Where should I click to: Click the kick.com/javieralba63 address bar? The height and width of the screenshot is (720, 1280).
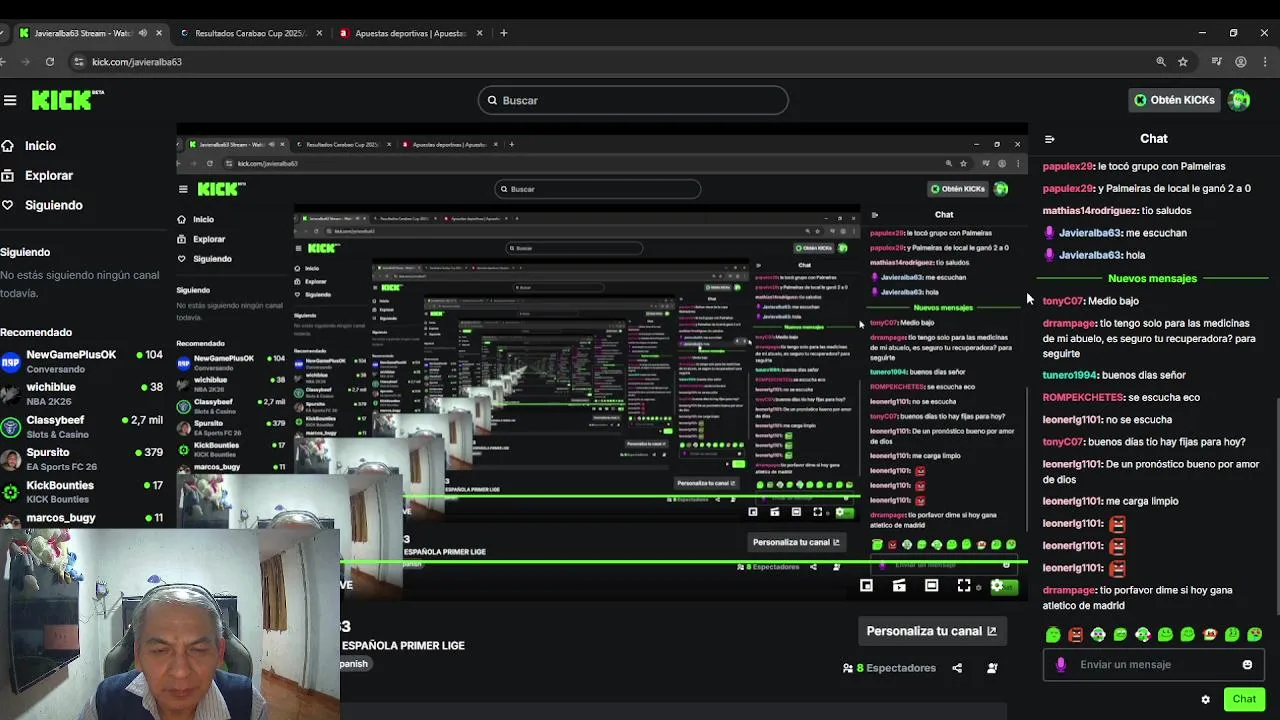[137, 62]
